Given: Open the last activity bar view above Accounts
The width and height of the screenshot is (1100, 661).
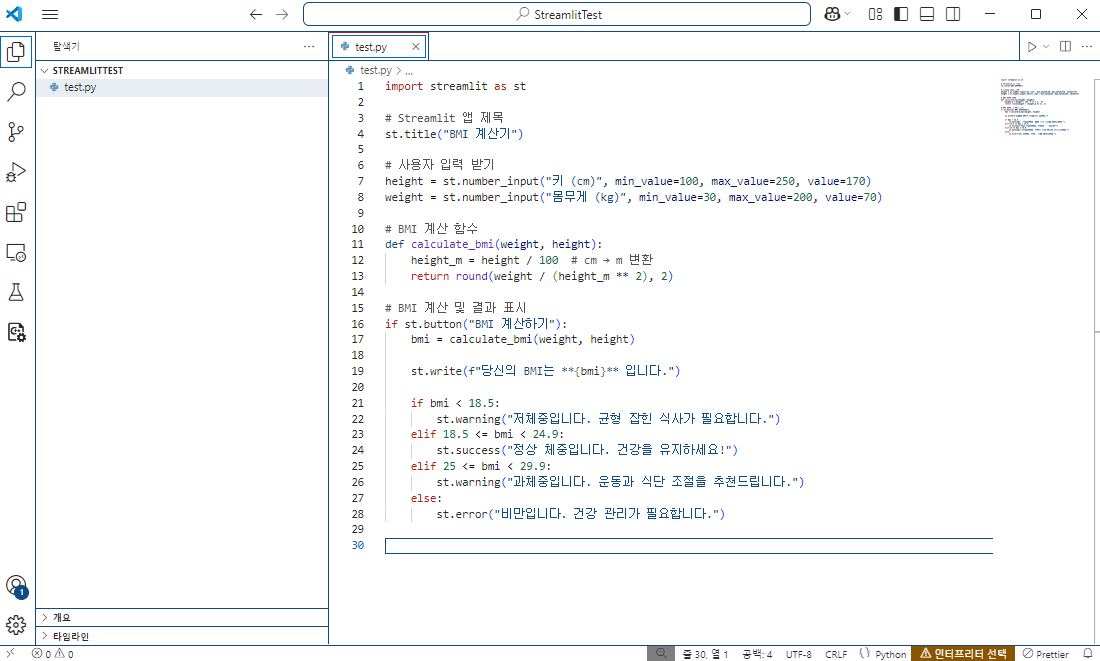Looking at the screenshot, I should pyautogui.click(x=16, y=333).
